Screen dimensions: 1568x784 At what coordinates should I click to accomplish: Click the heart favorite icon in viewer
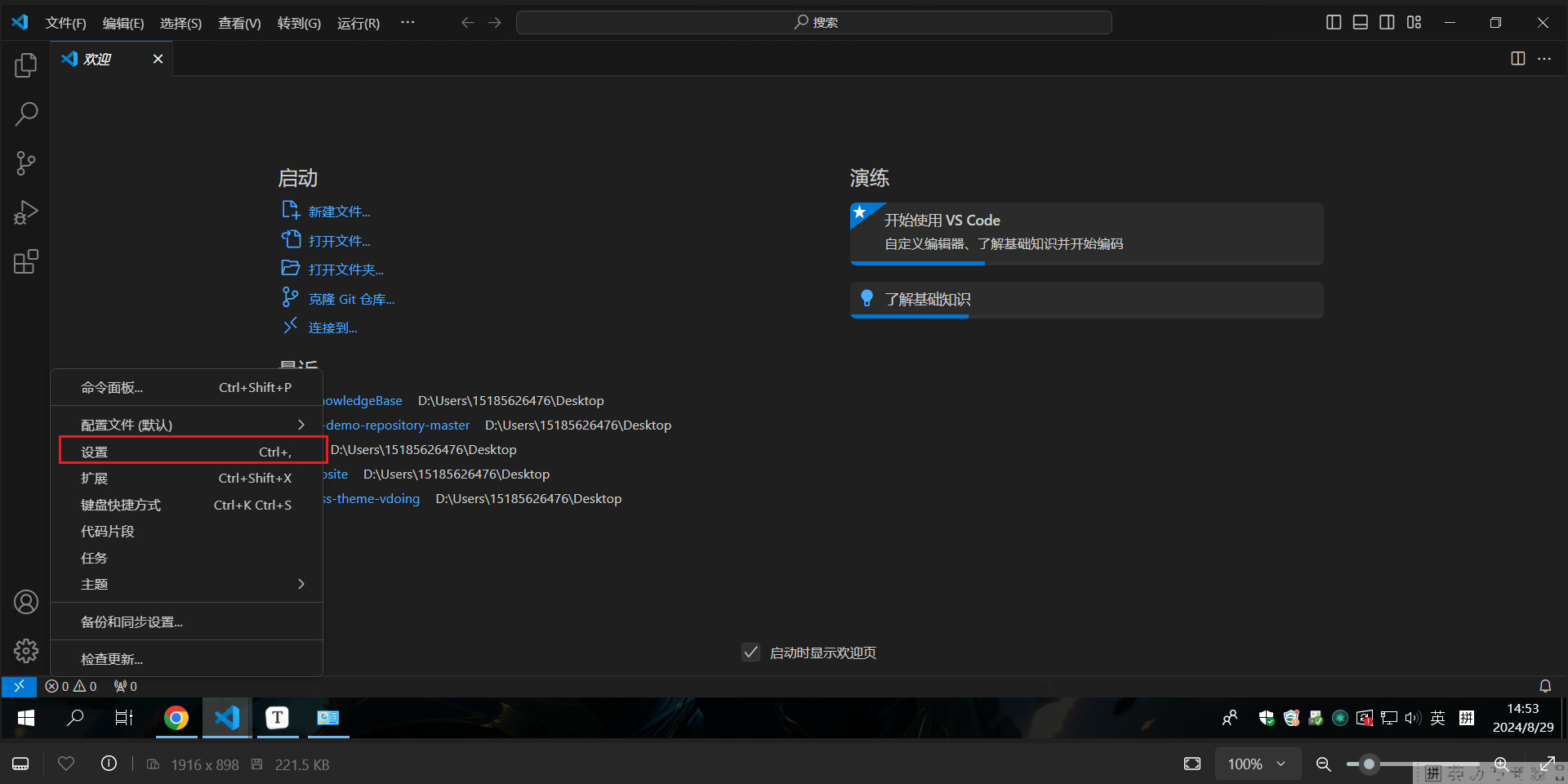tap(66, 764)
